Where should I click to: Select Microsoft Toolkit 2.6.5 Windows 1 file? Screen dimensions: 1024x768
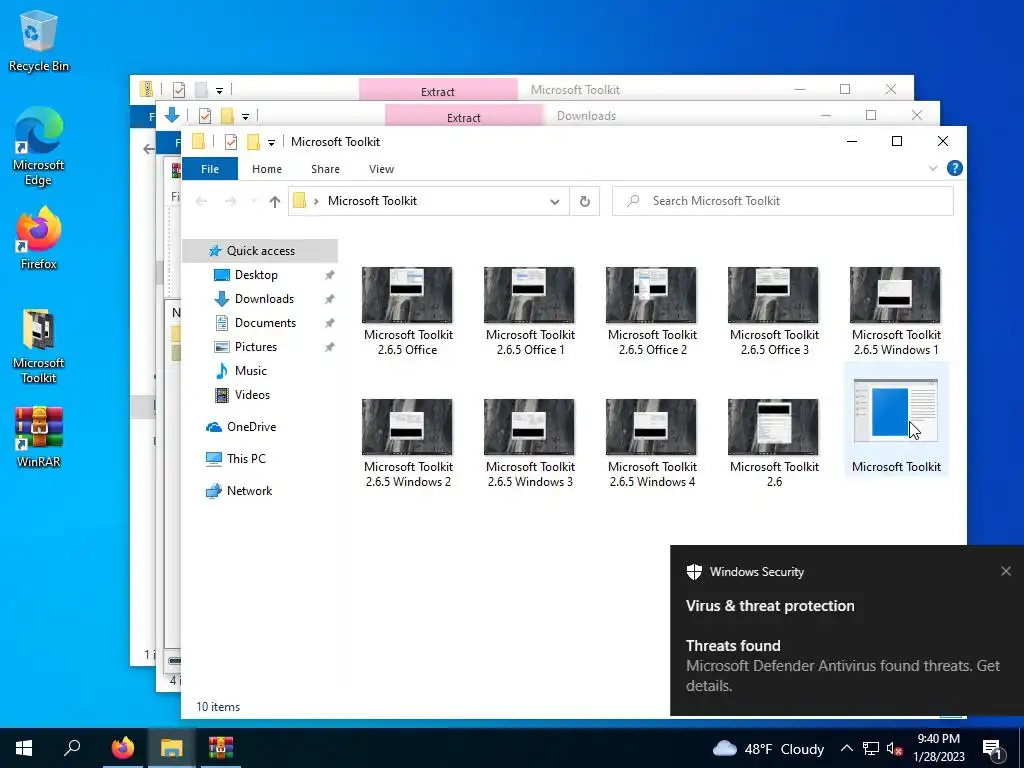click(895, 311)
